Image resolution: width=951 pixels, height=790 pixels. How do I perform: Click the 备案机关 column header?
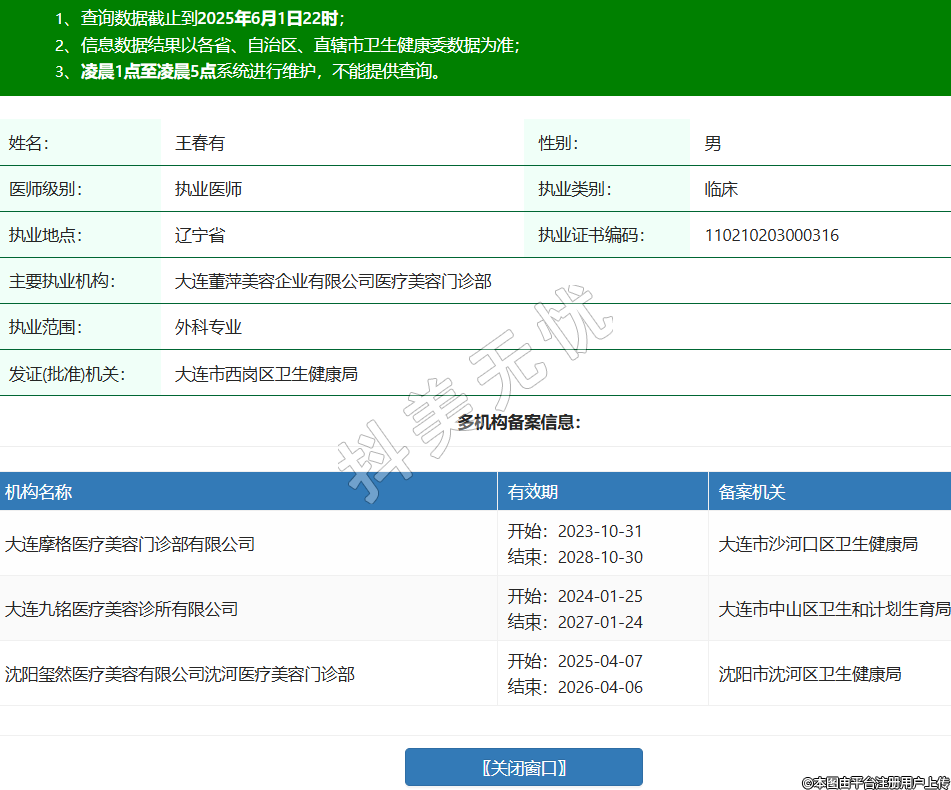click(752, 492)
